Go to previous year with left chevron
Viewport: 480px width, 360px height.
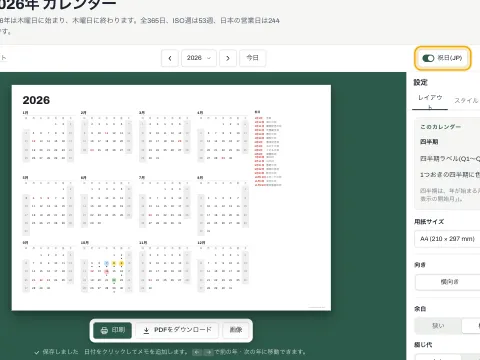coord(170,58)
